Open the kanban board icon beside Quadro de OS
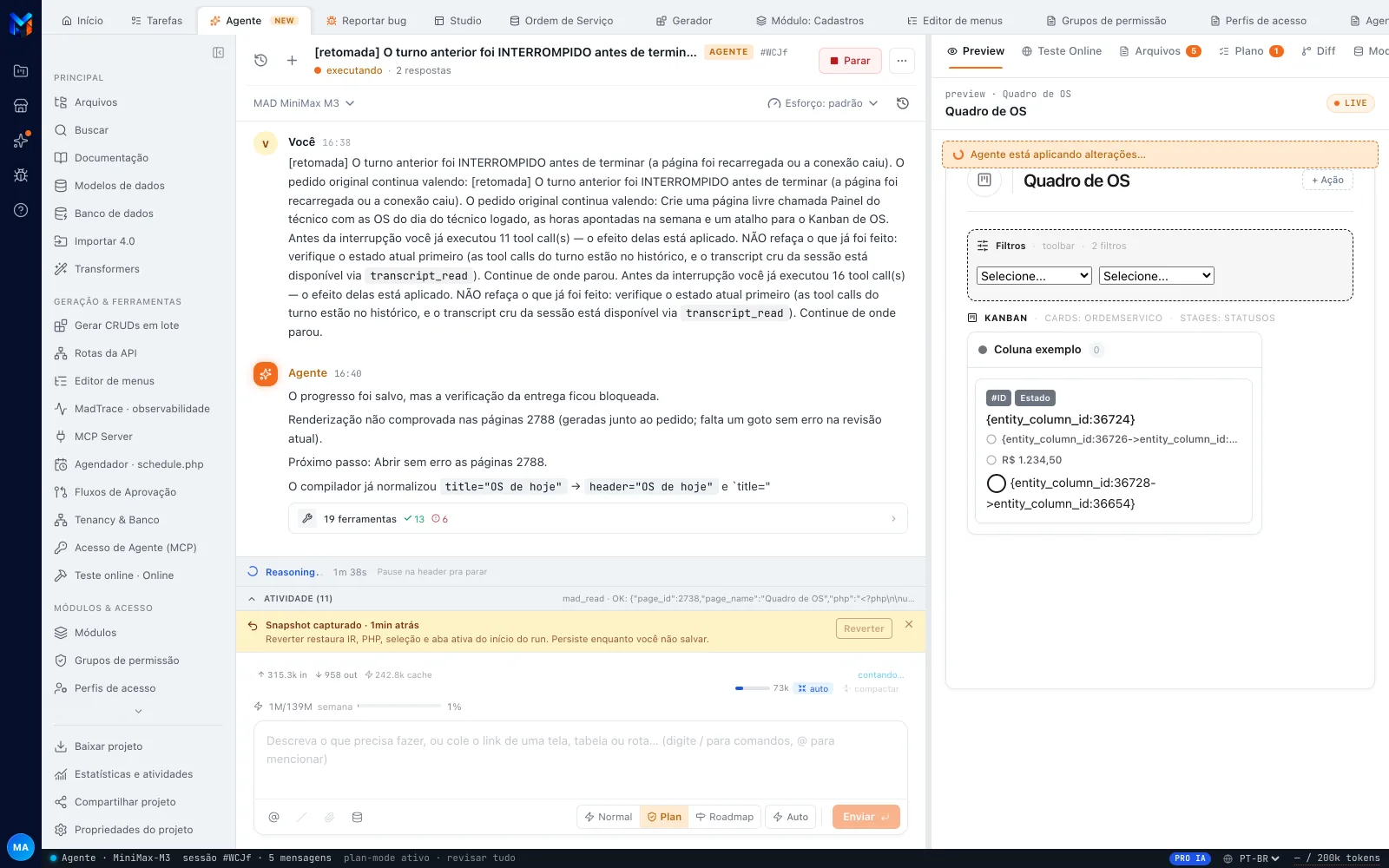 [x=984, y=180]
